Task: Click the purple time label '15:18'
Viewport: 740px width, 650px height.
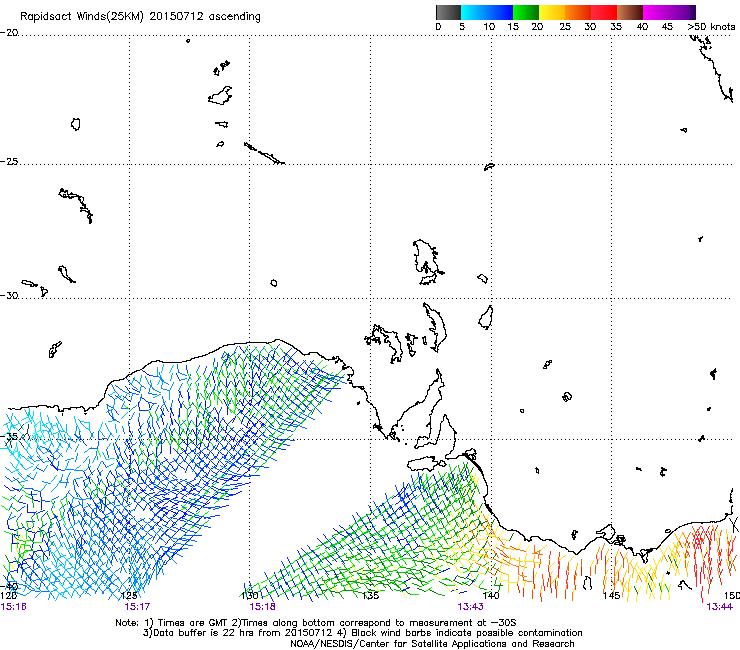Action: click(x=262, y=606)
